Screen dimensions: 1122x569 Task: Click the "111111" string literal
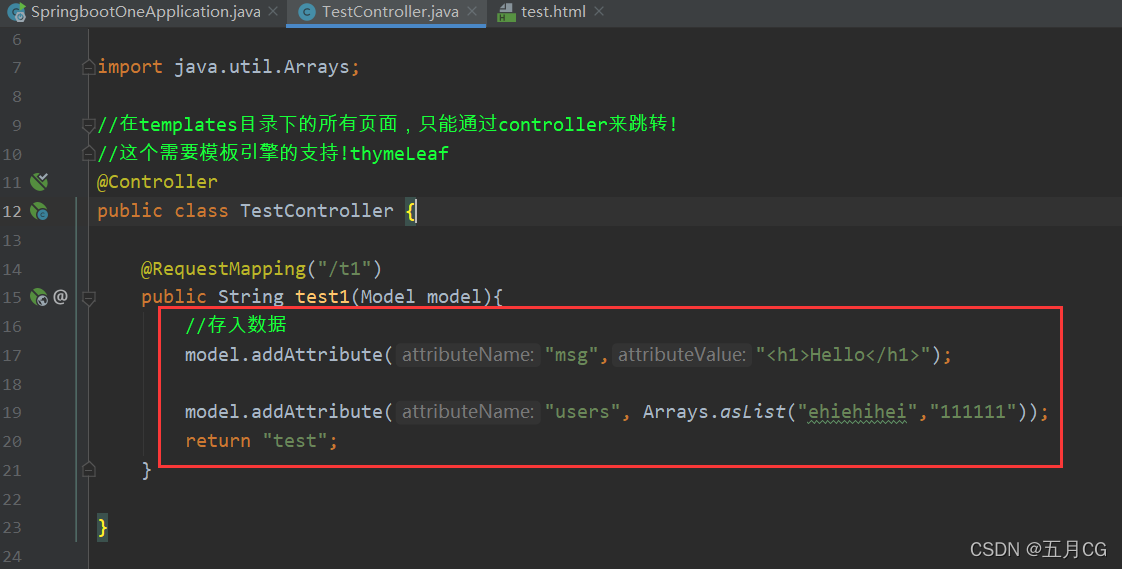click(973, 412)
